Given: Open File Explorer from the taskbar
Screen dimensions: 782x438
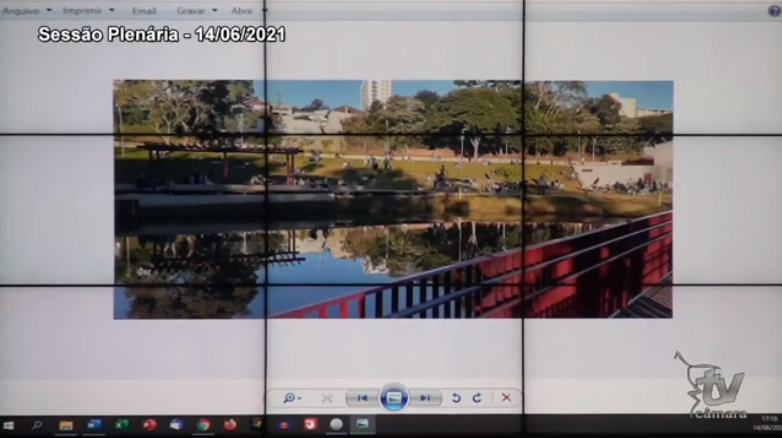Looking at the screenshot, I should pyautogui.click(x=66, y=426).
